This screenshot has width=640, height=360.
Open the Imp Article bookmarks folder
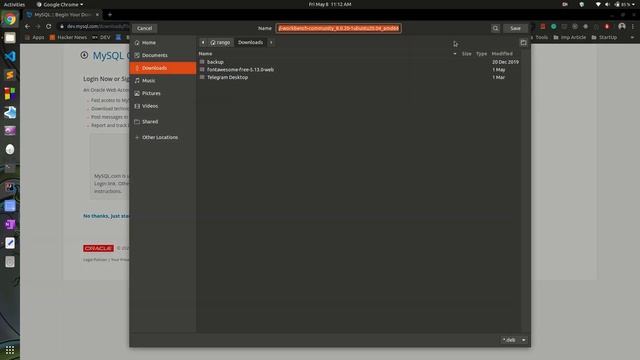pyautogui.click(x=569, y=37)
